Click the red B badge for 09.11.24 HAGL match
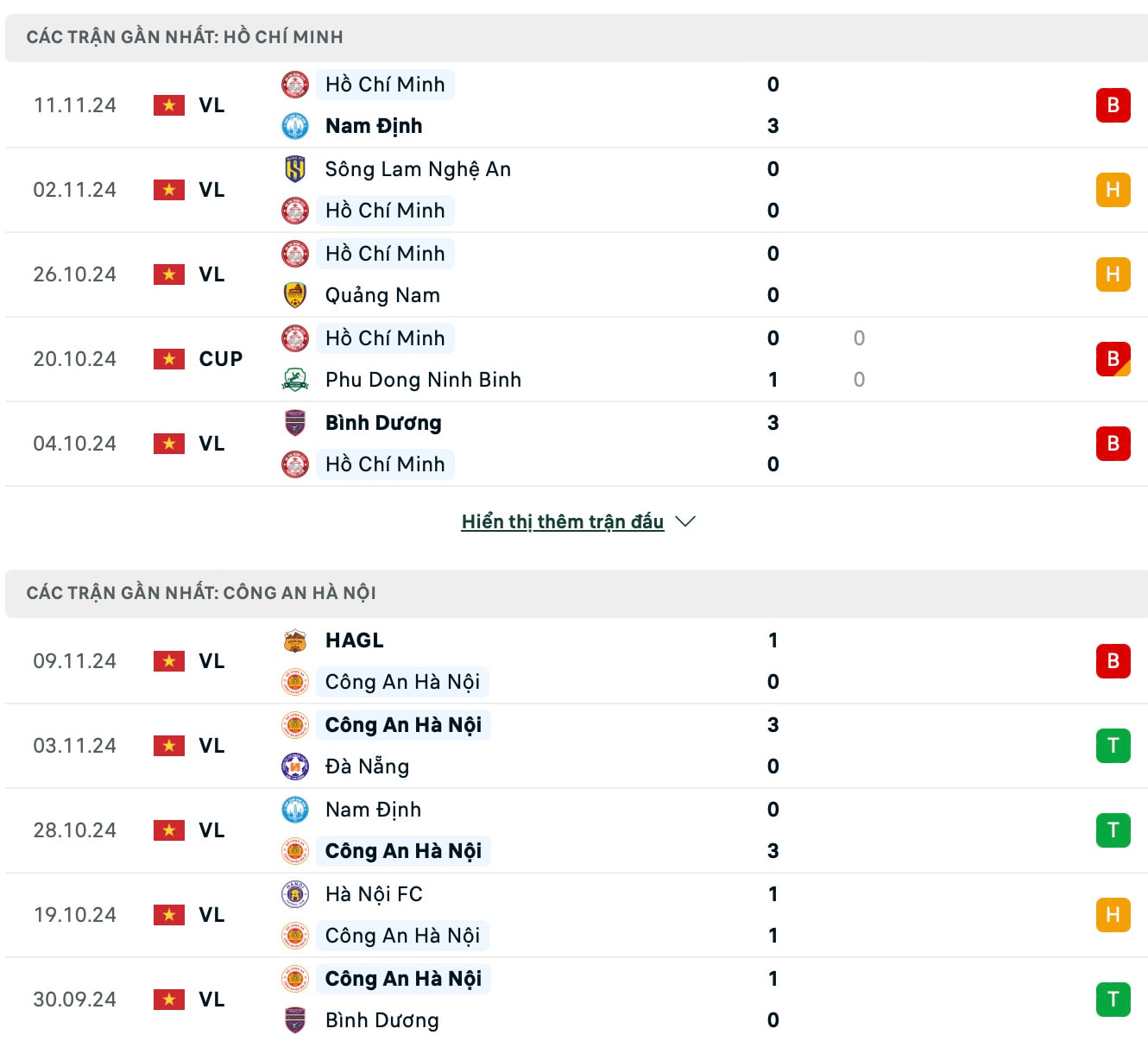Image resolution: width=1148 pixels, height=1041 pixels. pos(1113,661)
